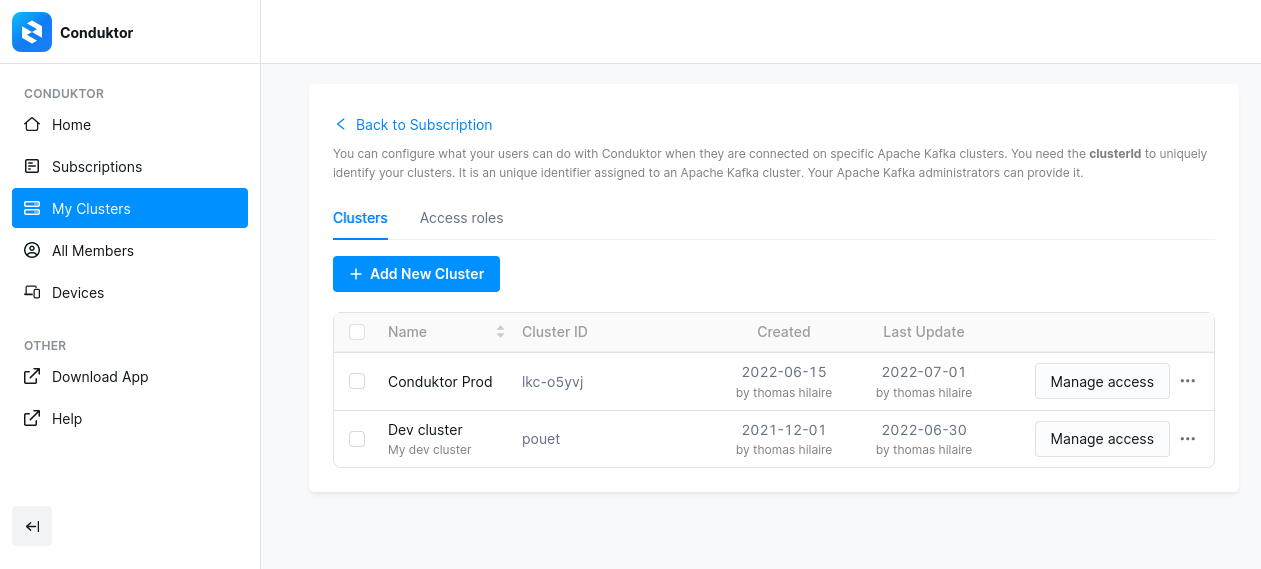Open the Help link in the sidebar
This screenshot has width=1261, height=569.
(130, 419)
